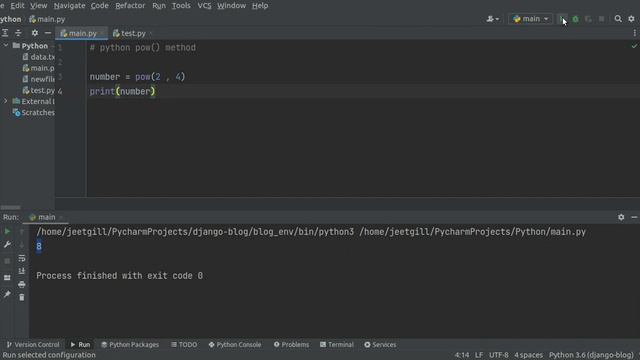640x360 pixels.
Task: Open the code with me user icon
Action: click(493, 19)
